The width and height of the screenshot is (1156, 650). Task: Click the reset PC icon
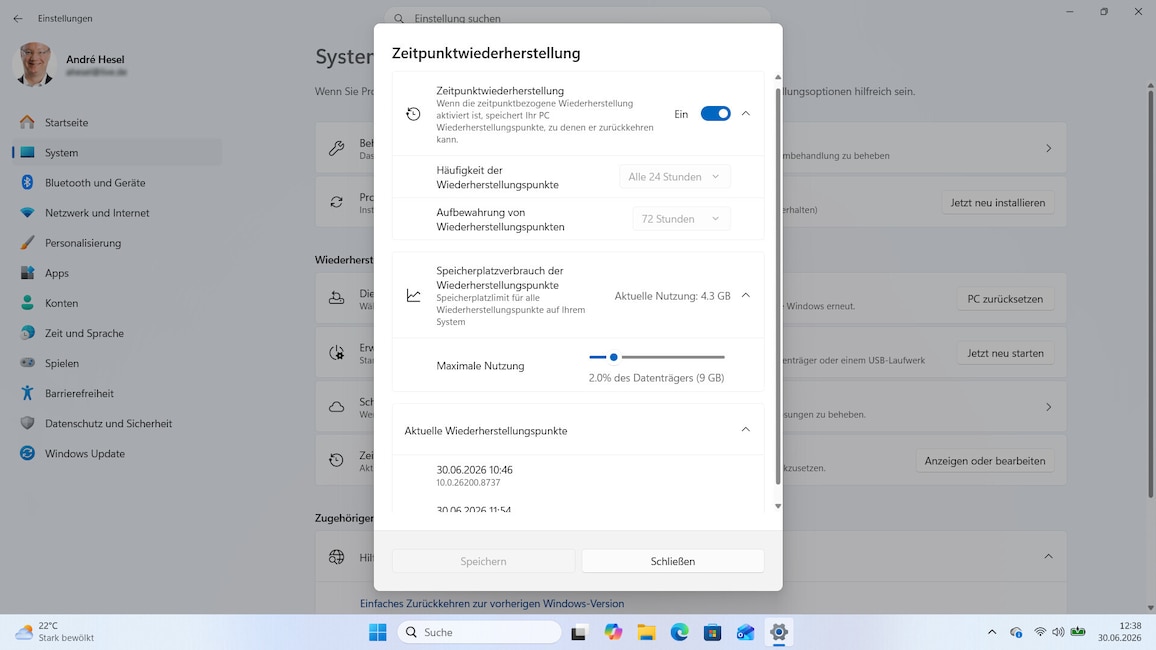(x=336, y=298)
